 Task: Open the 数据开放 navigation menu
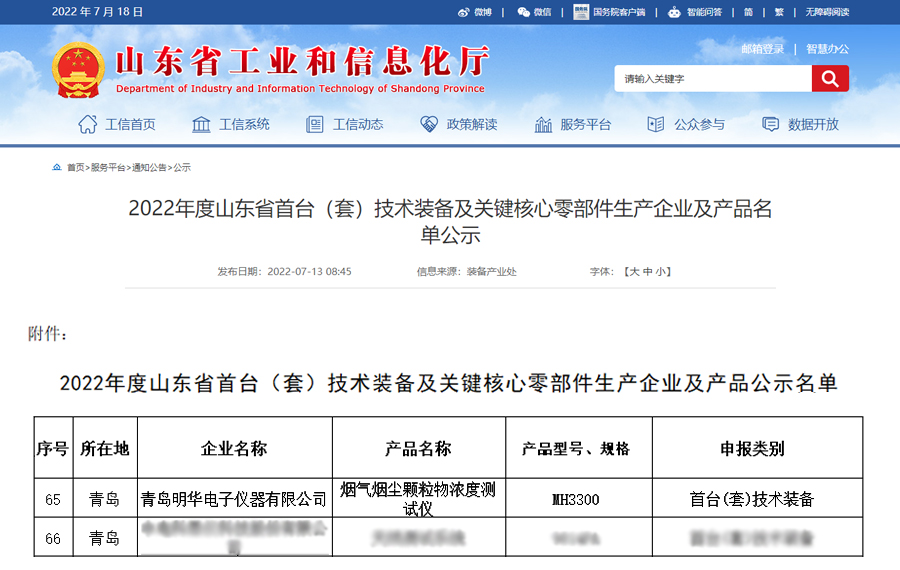click(801, 124)
